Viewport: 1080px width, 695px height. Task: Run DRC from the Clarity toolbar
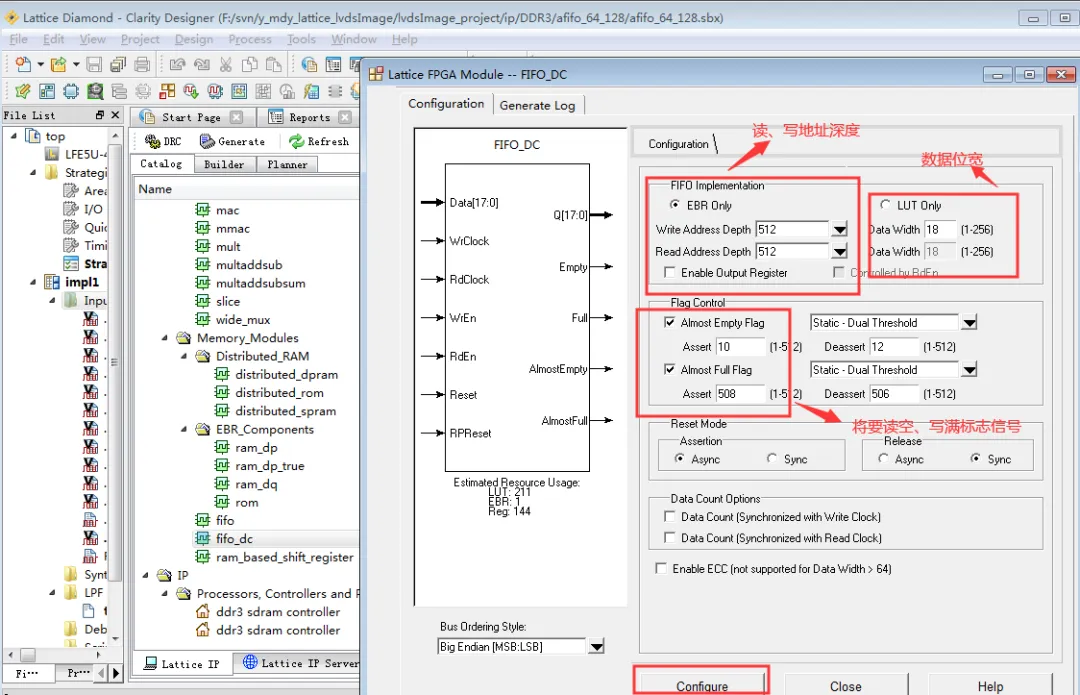coord(163,142)
